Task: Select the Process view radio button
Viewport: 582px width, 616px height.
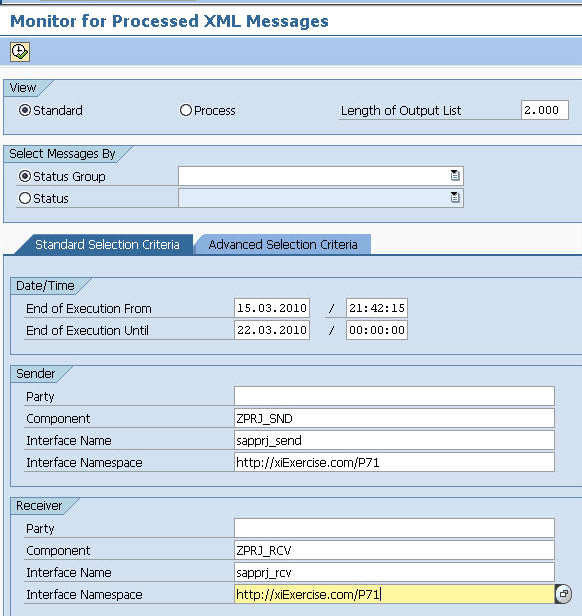Action: point(185,110)
